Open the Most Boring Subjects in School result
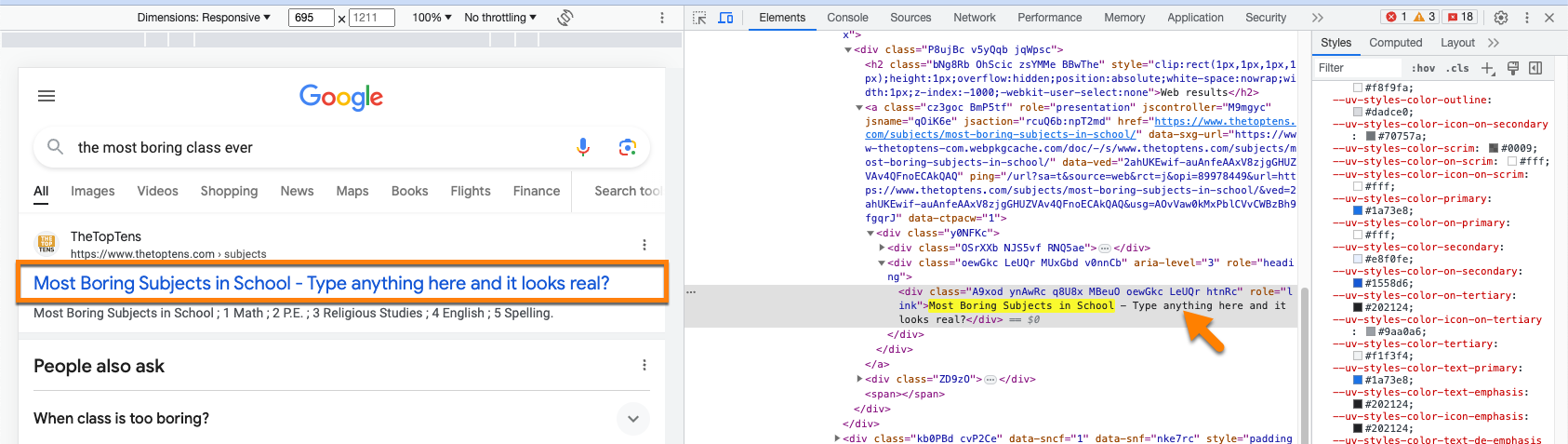 click(x=321, y=283)
